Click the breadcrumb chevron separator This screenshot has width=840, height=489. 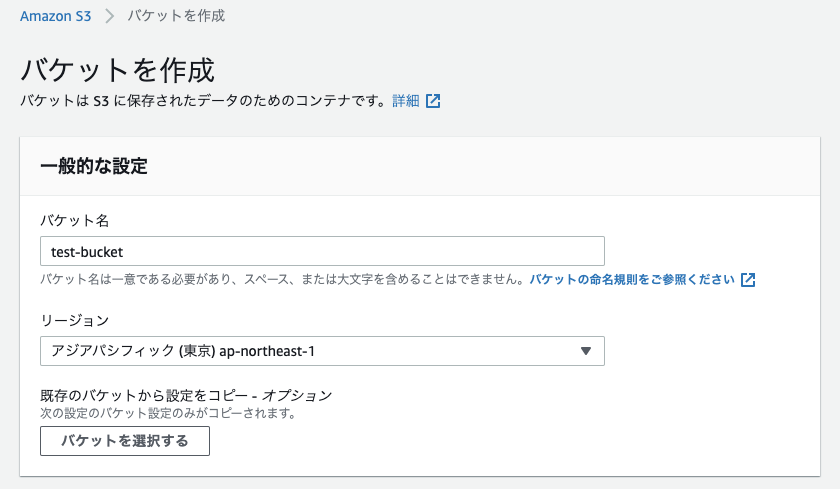(x=110, y=16)
